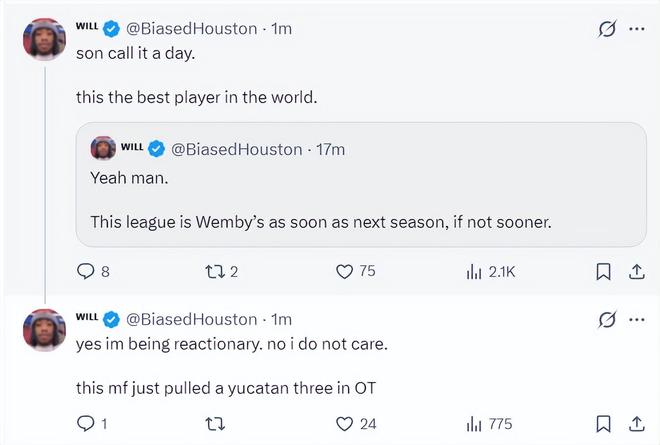This screenshot has height=445, width=660.
Task: Share the first tweet
Action: tap(636, 272)
